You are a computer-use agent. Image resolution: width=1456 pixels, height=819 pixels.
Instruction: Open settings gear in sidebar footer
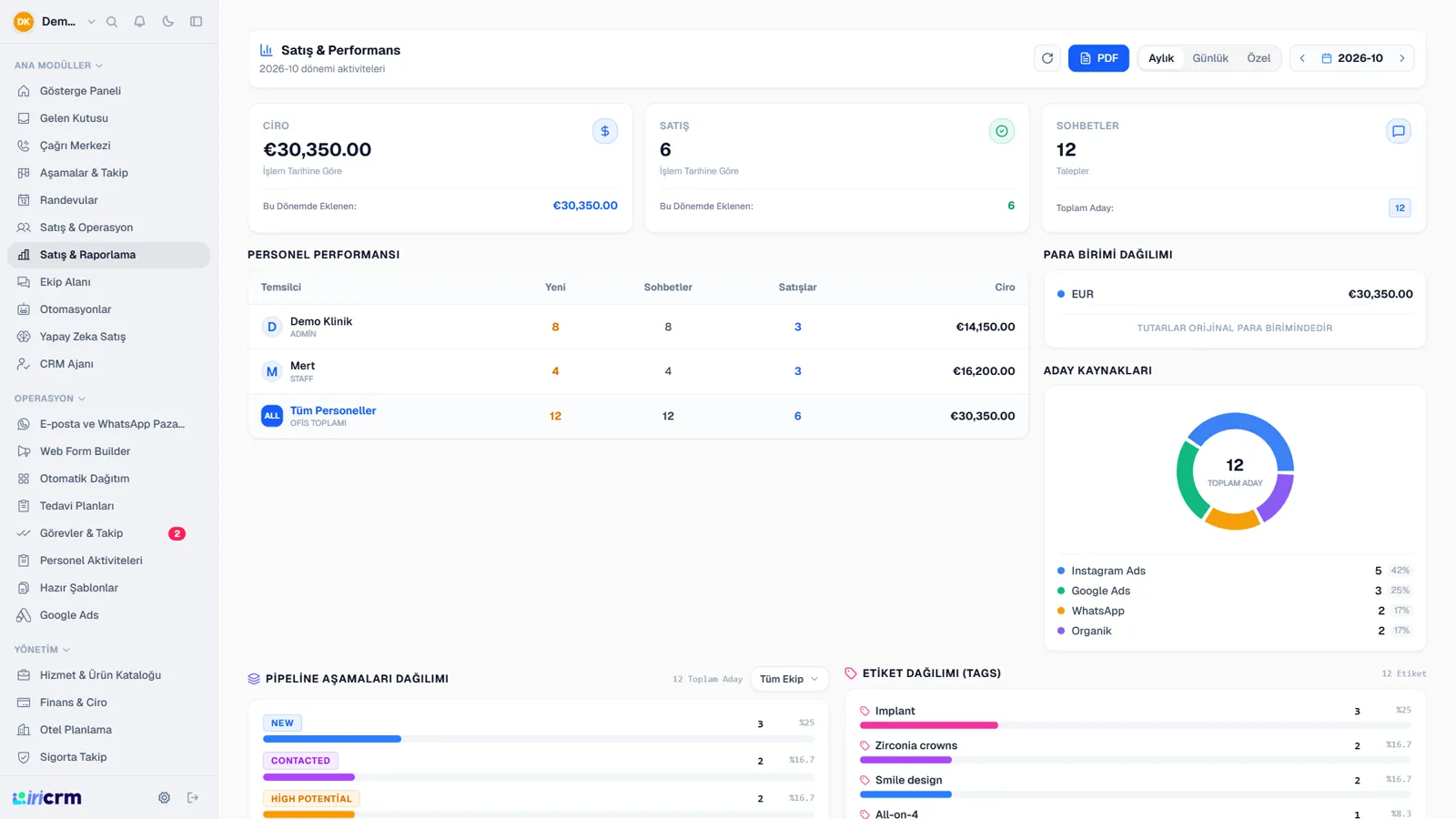164,798
